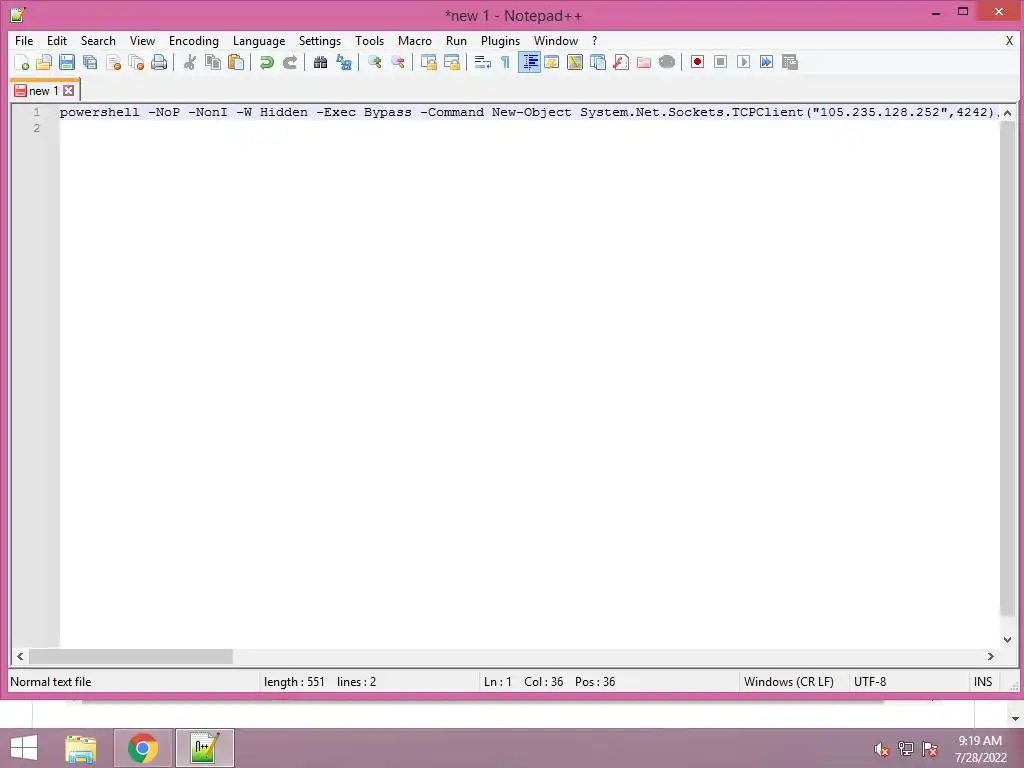Open Find with the binoculars icon
The image size is (1024, 768).
coord(320,62)
